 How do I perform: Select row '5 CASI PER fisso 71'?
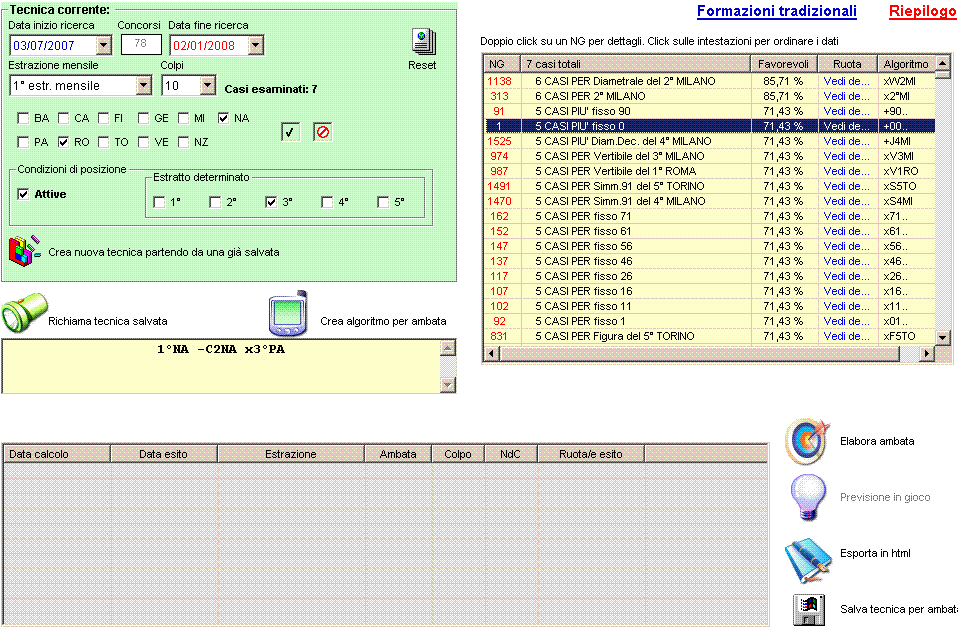pos(710,216)
